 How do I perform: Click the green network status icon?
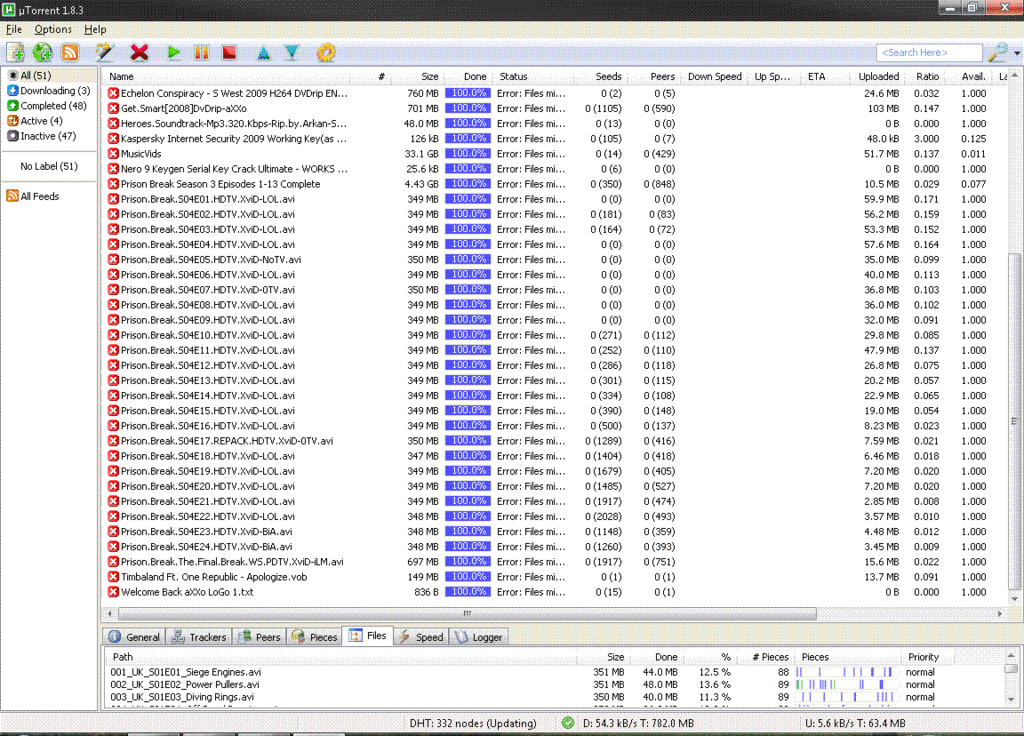(568, 723)
